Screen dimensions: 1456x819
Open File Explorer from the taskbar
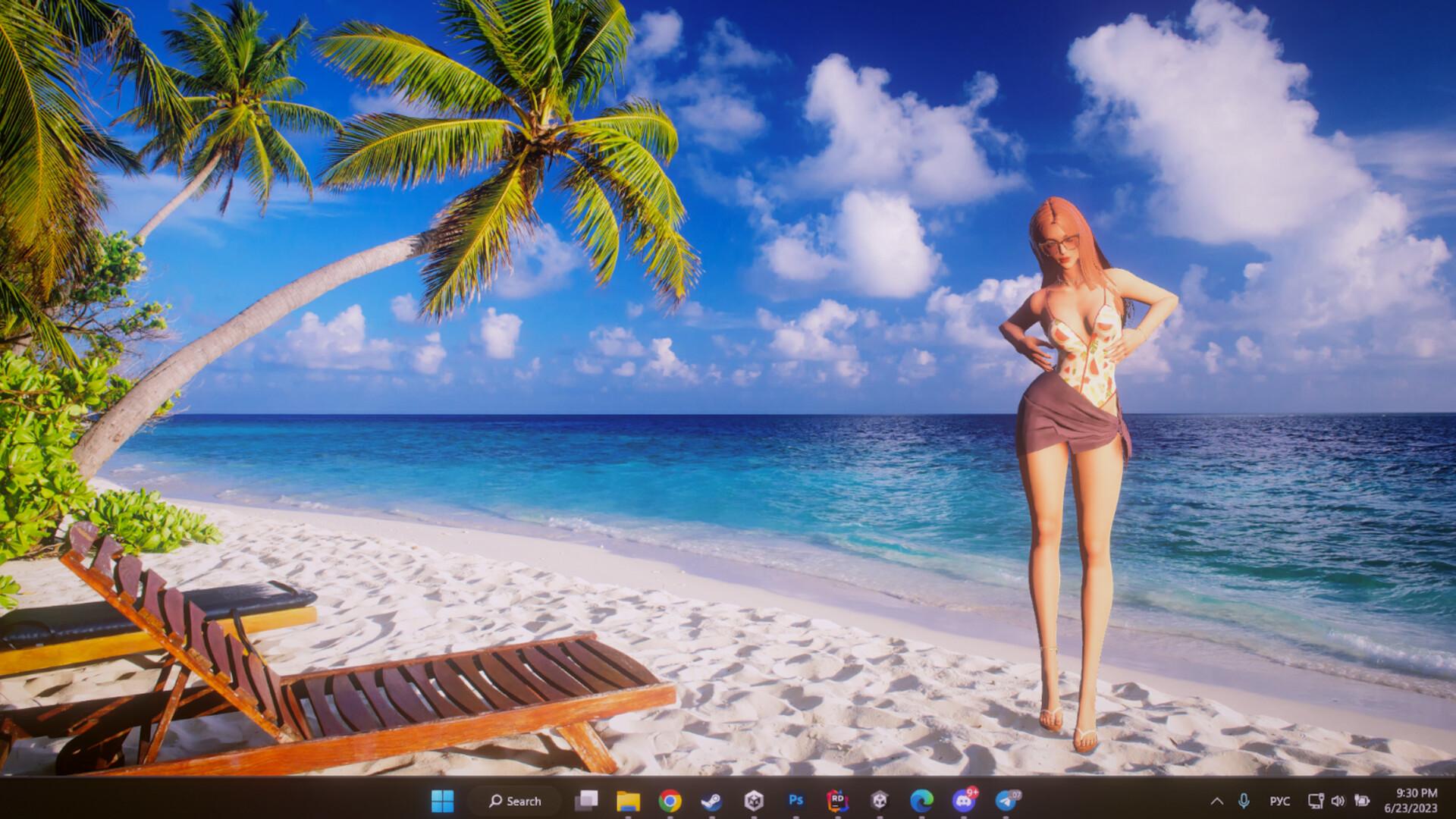click(628, 801)
